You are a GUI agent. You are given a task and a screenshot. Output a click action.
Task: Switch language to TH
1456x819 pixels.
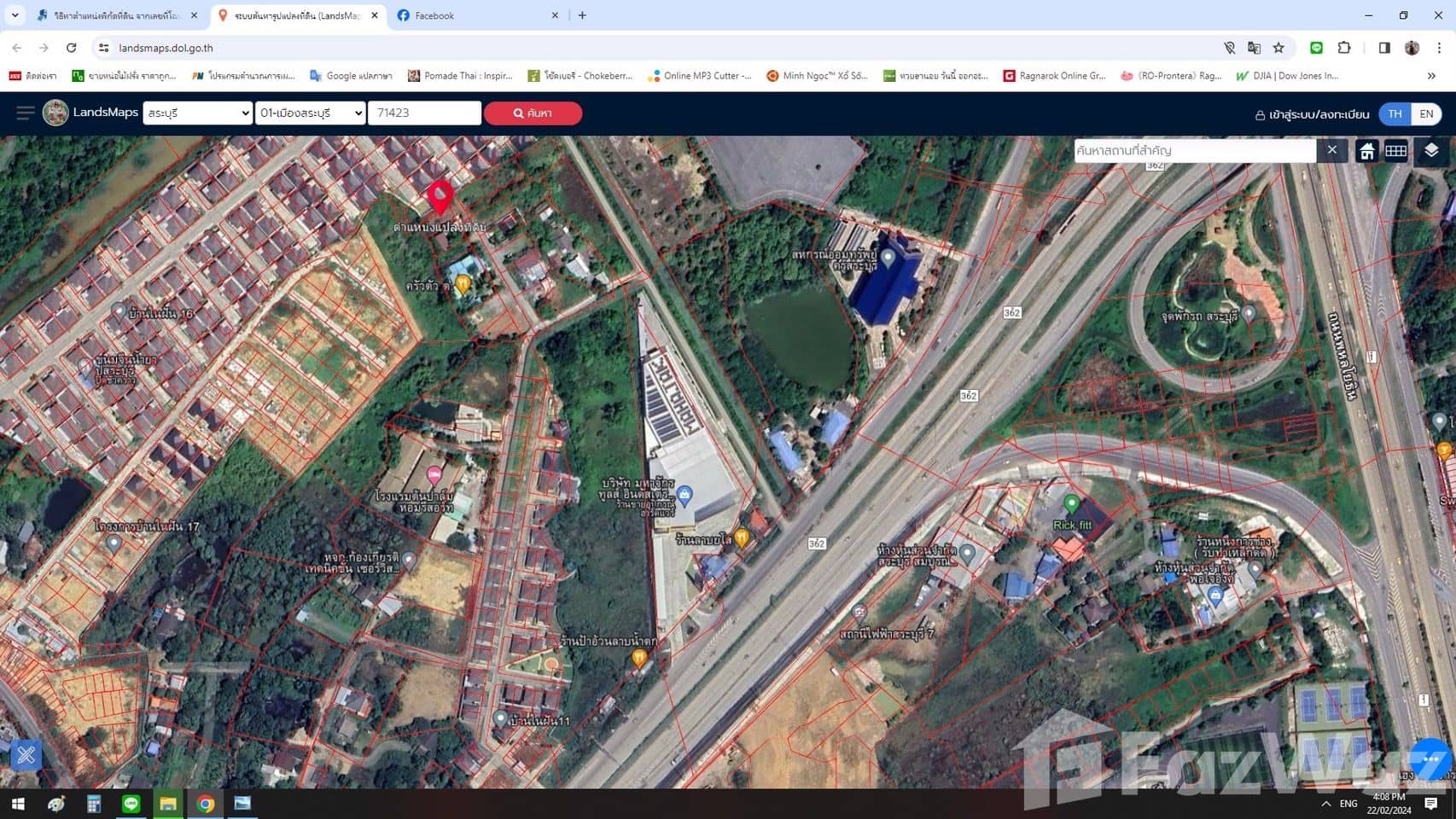tap(1395, 113)
